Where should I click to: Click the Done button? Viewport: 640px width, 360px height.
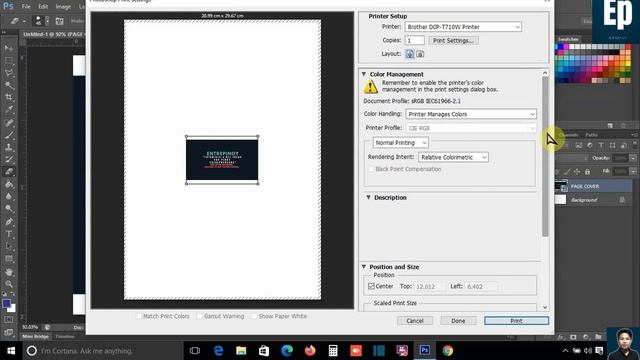[458, 321]
